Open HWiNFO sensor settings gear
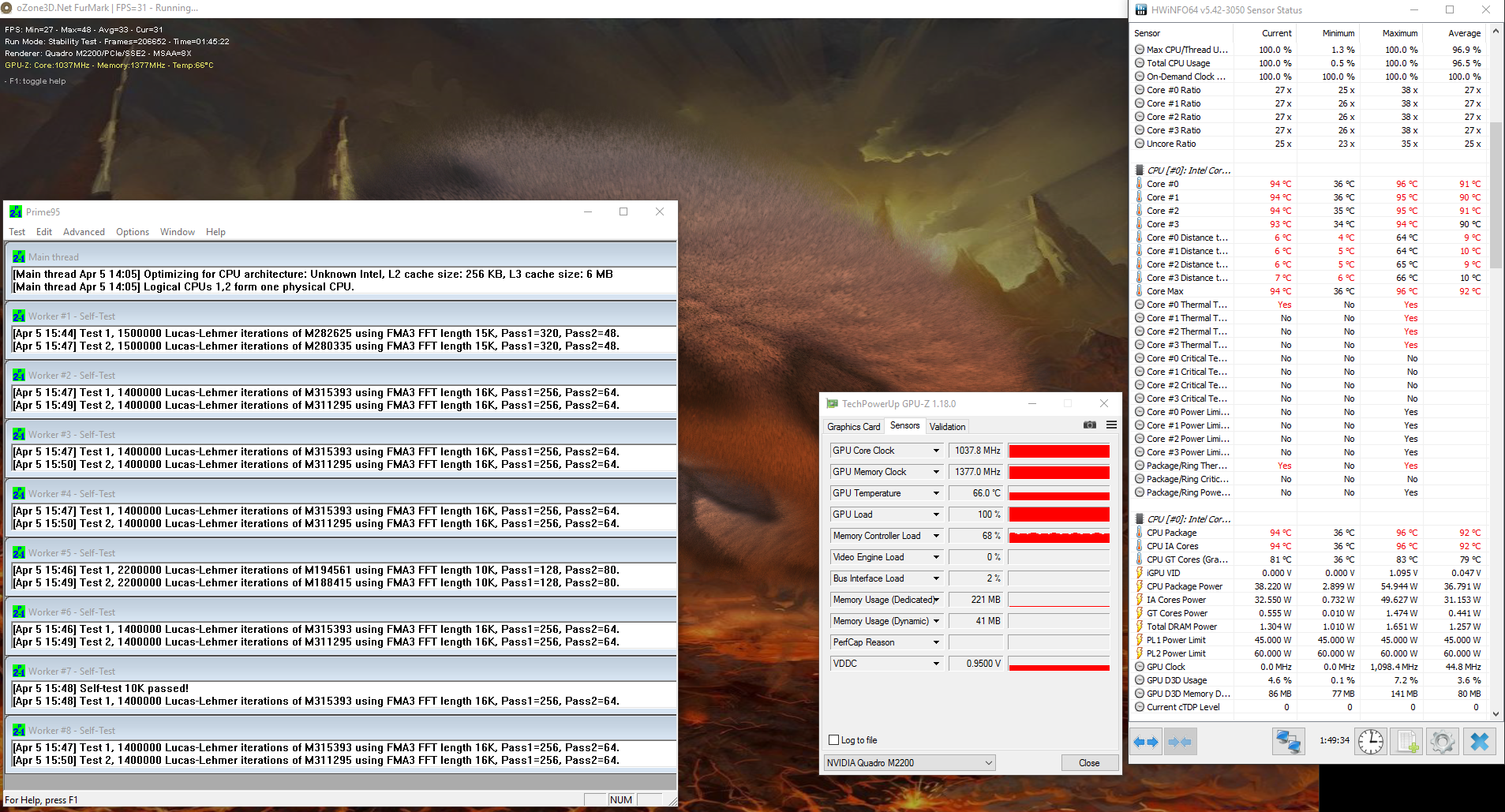 click(1443, 742)
